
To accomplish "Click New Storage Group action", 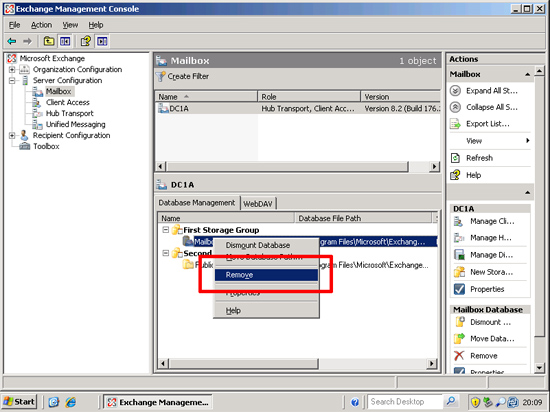I will click(491, 272).
